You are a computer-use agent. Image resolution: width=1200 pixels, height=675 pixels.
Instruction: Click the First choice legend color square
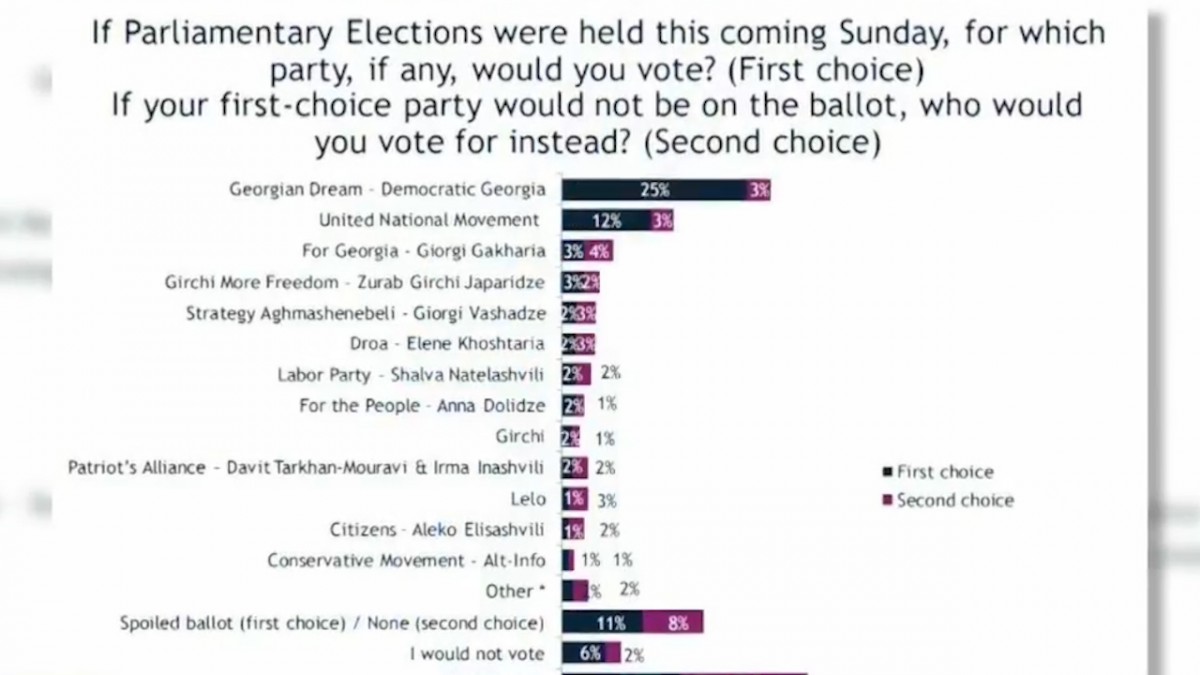click(x=886, y=473)
